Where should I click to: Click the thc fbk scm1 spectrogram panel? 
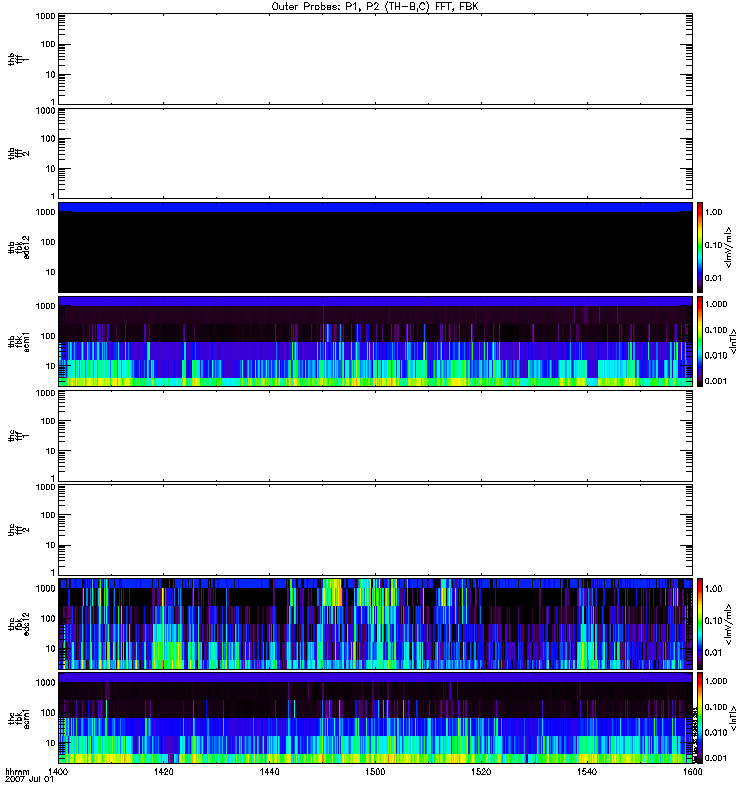[x=375, y=718]
